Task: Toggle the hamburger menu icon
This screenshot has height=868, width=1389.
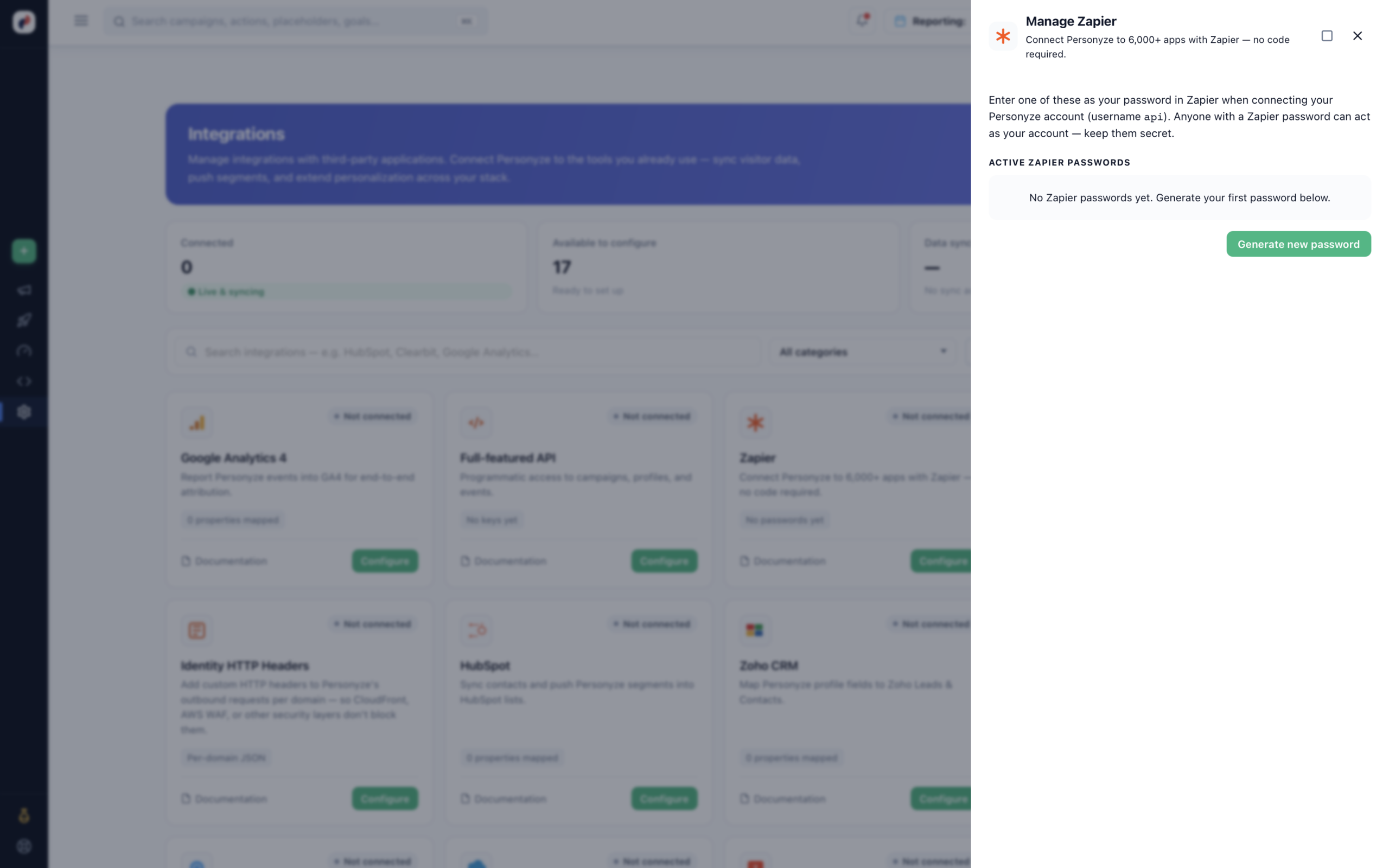Action: [x=81, y=21]
